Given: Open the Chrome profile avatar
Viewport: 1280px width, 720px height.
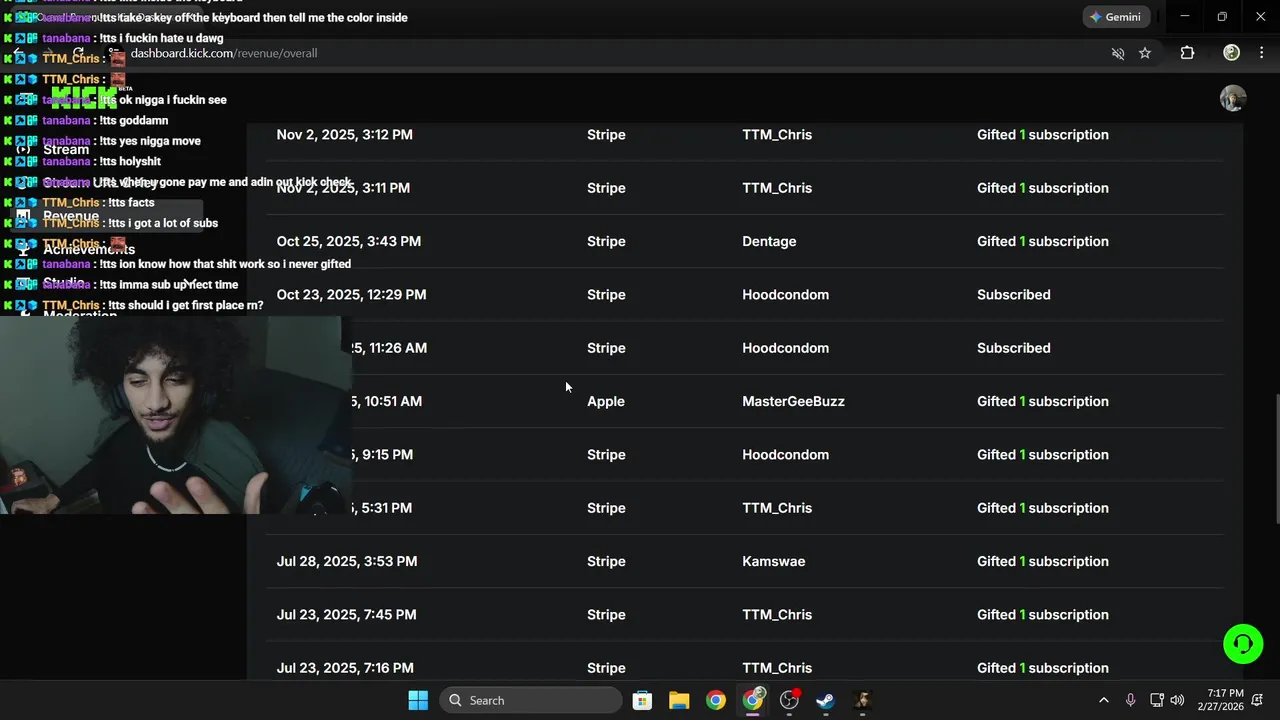Looking at the screenshot, I should tap(1232, 53).
